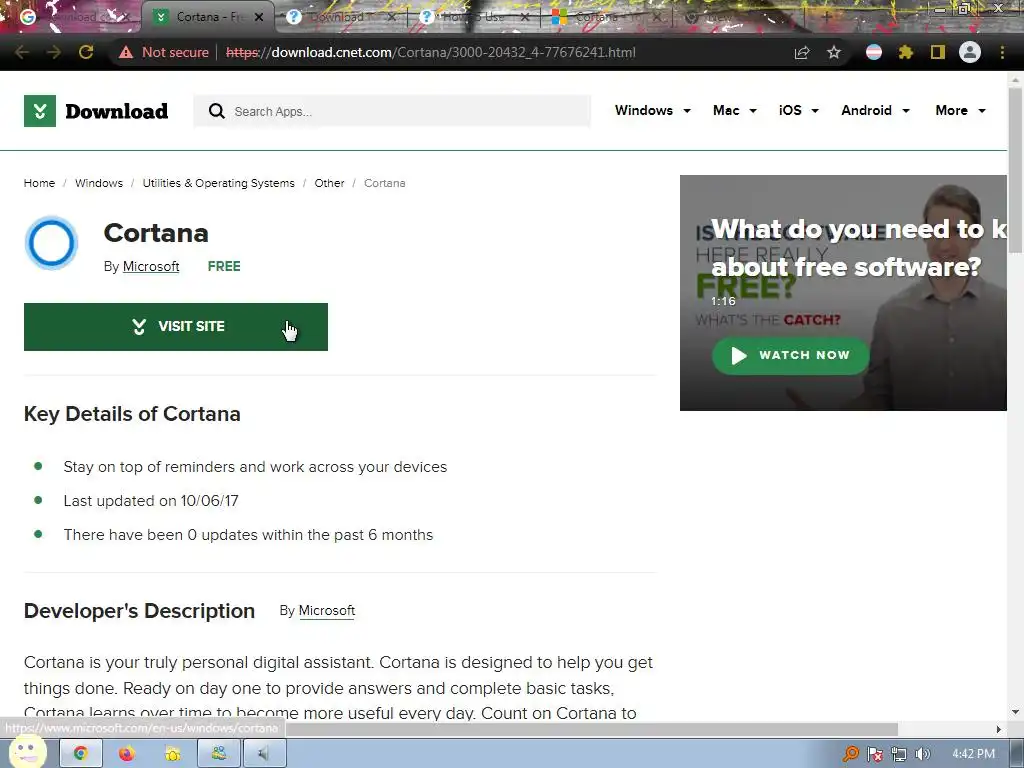Click the WATCH NOW button
The height and width of the screenshot is (768, 1024).
[790, 355]
